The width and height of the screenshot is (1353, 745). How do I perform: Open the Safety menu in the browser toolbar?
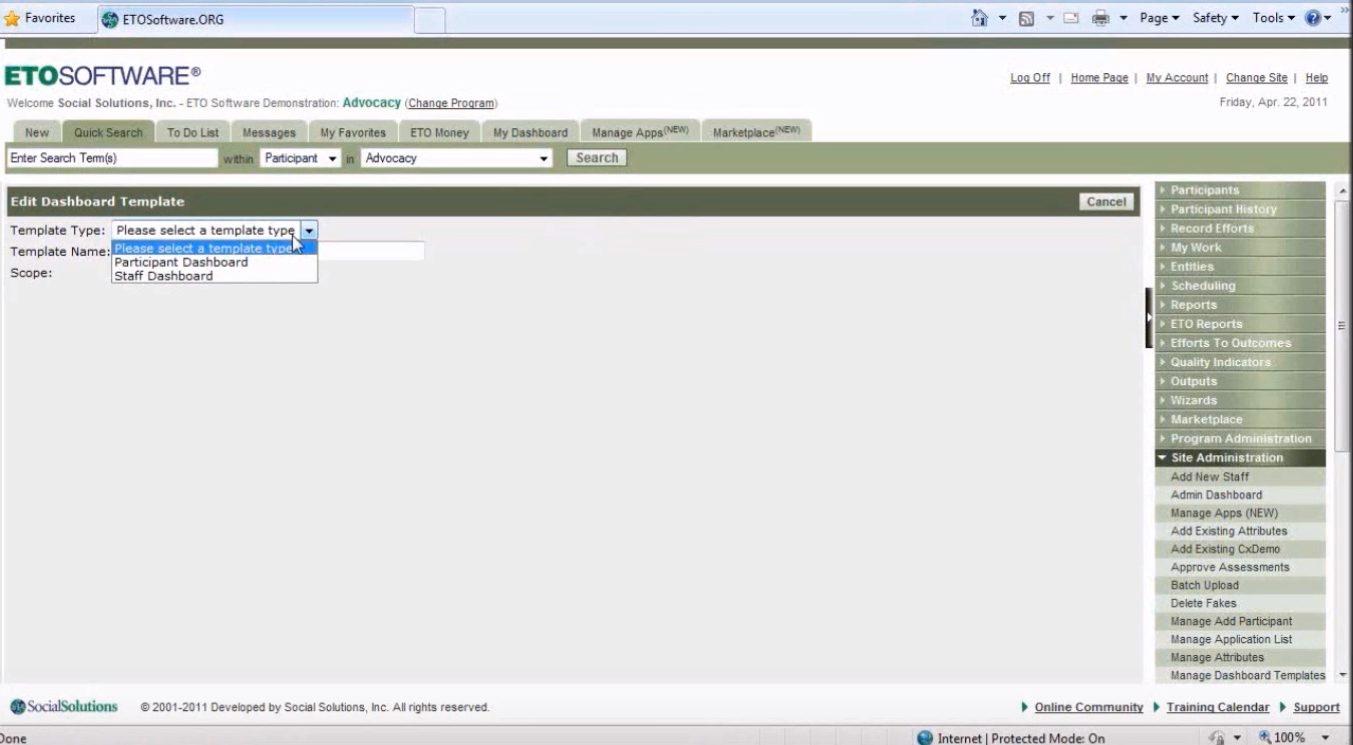tap(1211, 16)
